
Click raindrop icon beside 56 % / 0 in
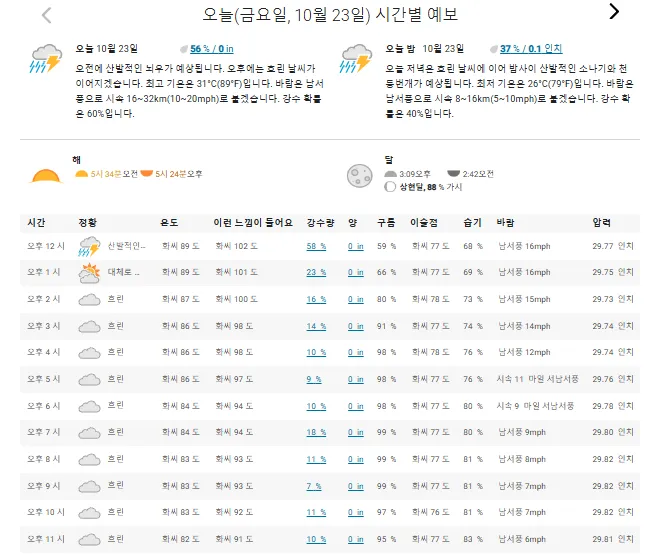click(184, 49)
